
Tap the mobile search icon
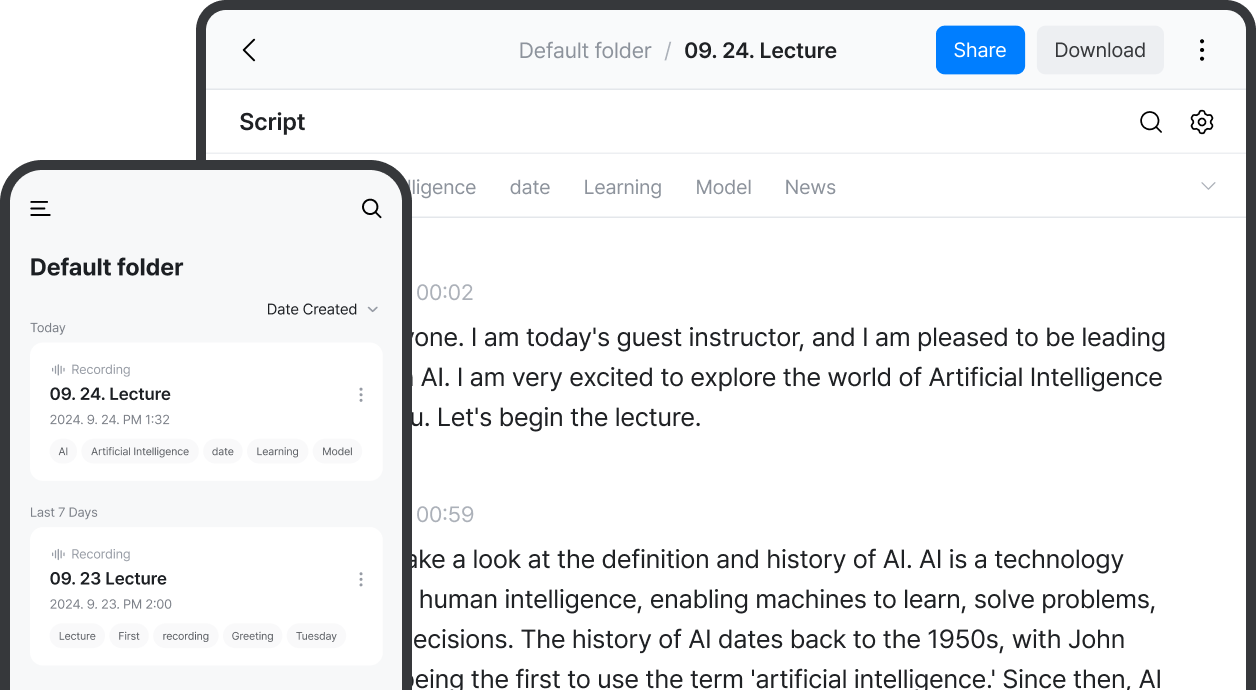(x=371, y=208)
